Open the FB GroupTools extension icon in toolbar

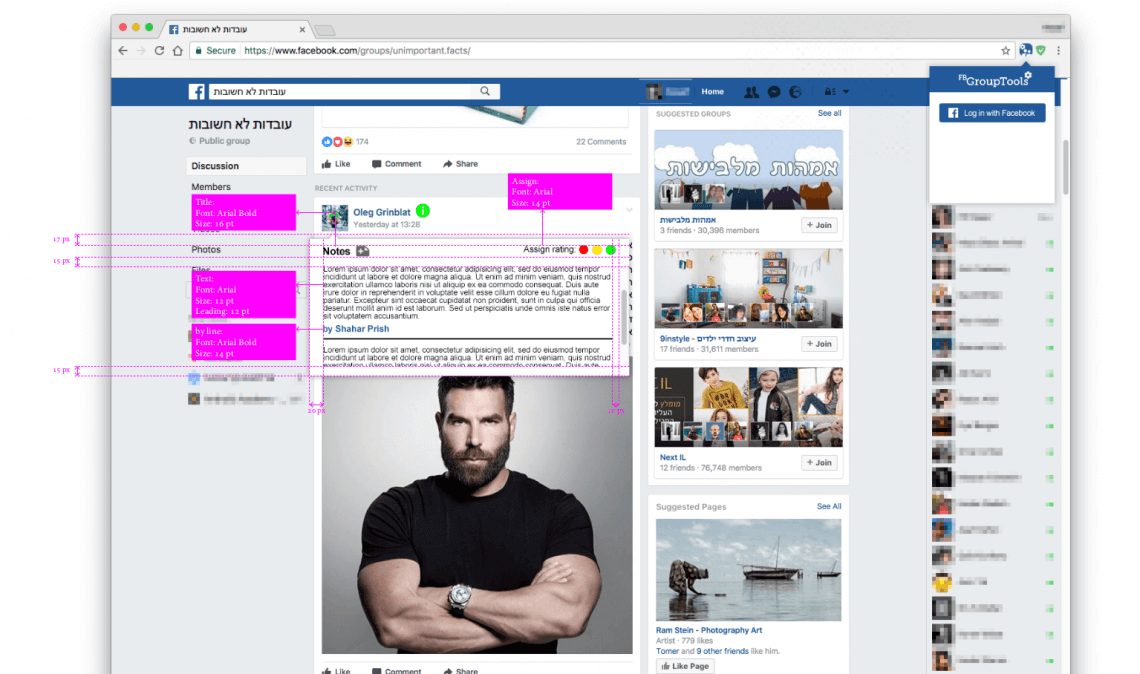[1025, 50]
